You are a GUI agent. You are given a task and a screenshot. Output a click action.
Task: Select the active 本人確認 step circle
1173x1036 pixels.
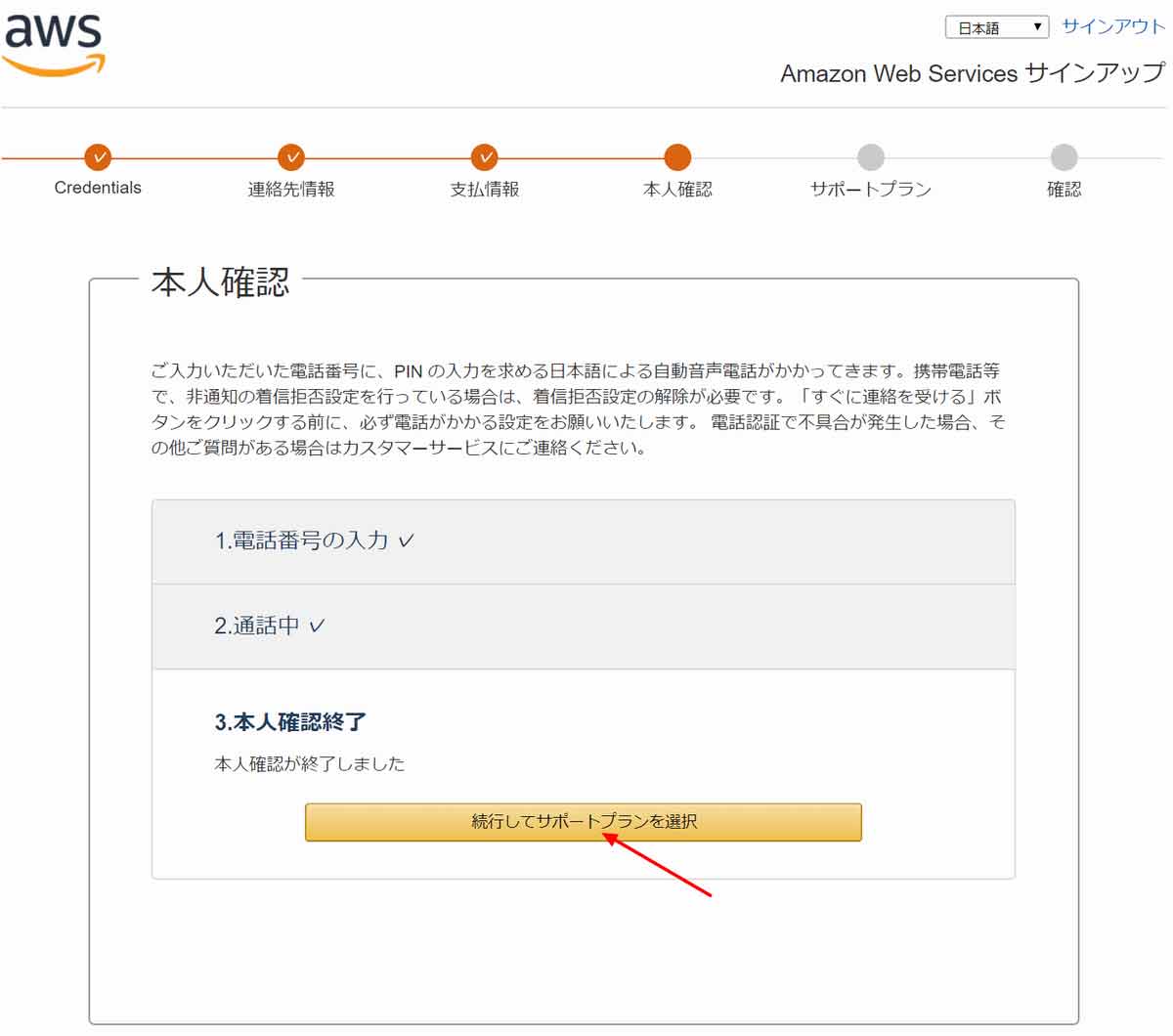pos(675,157)
